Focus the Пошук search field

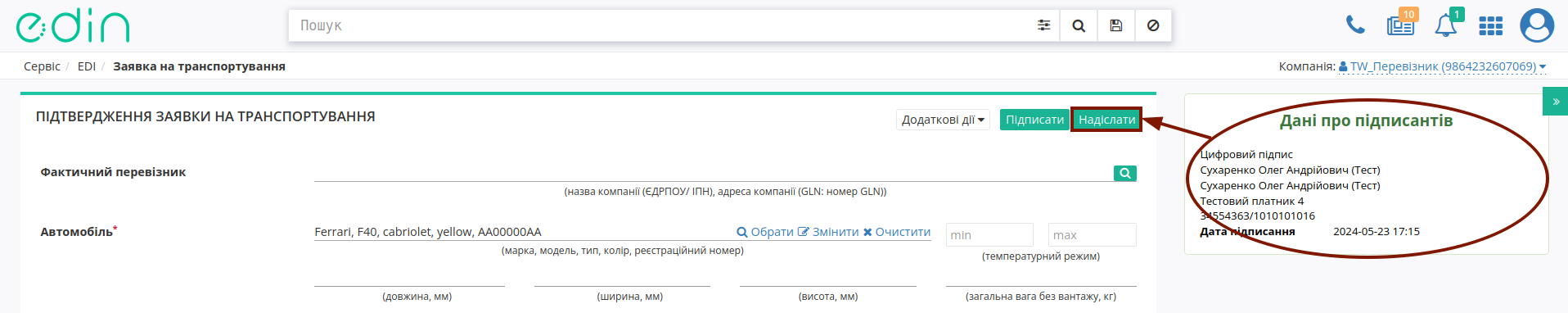(x=659, y=25)
